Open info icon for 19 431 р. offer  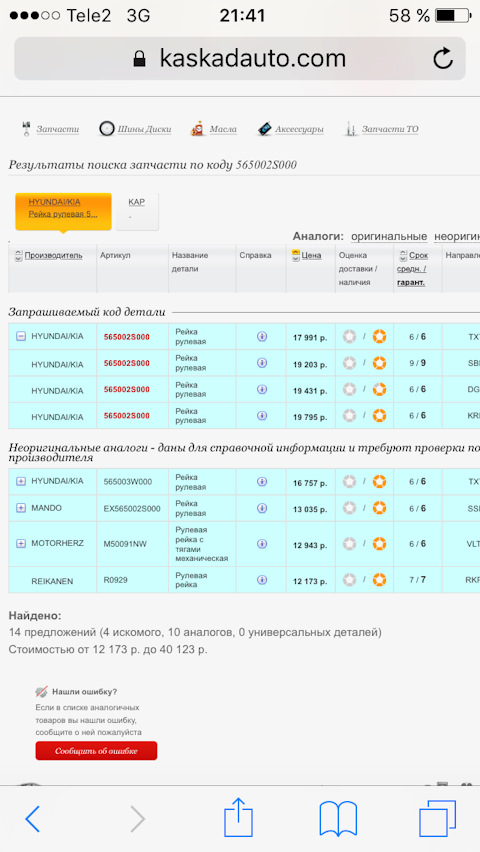pos(261,390)
